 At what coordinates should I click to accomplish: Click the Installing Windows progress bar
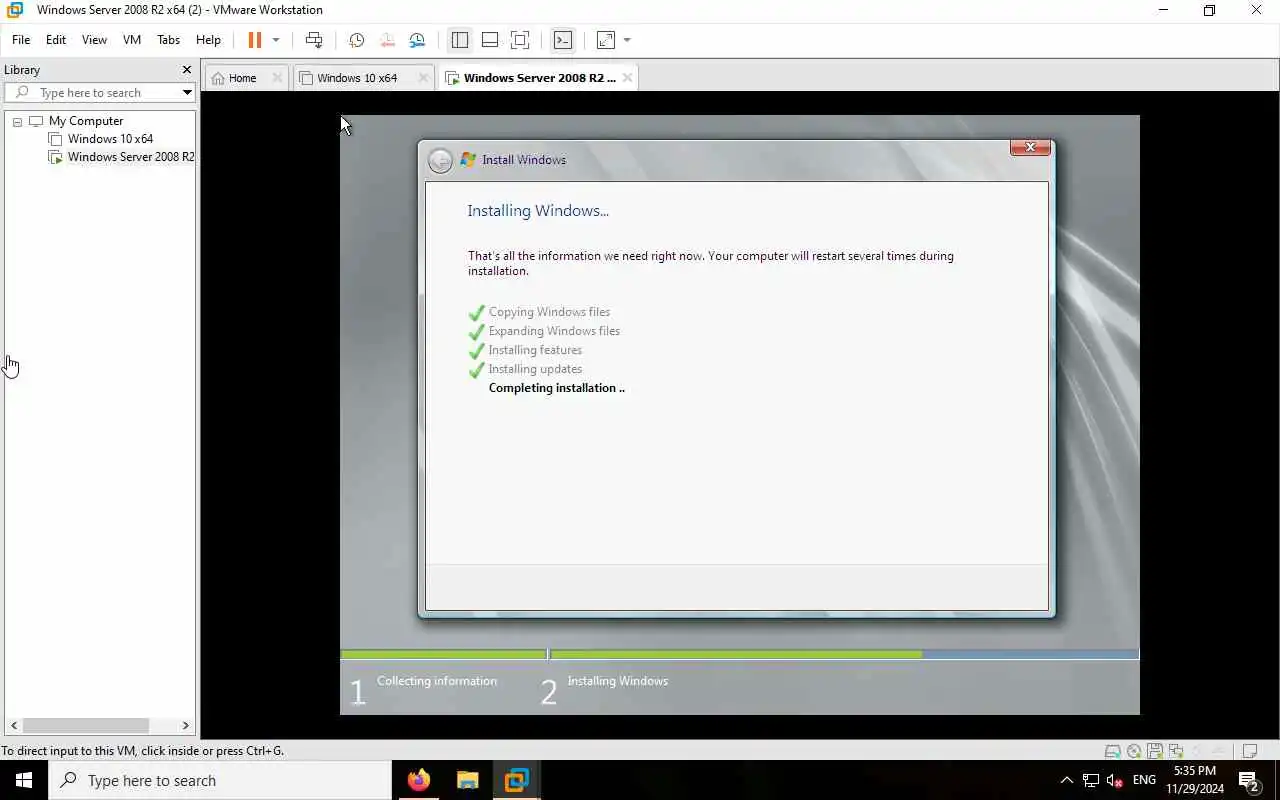click(x=844, y=655)
